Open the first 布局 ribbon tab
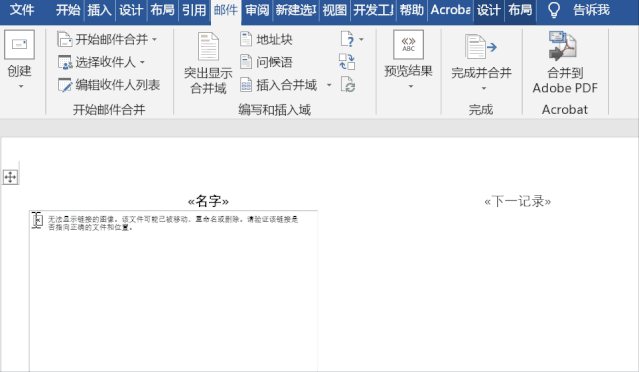 tap(162, 10)
